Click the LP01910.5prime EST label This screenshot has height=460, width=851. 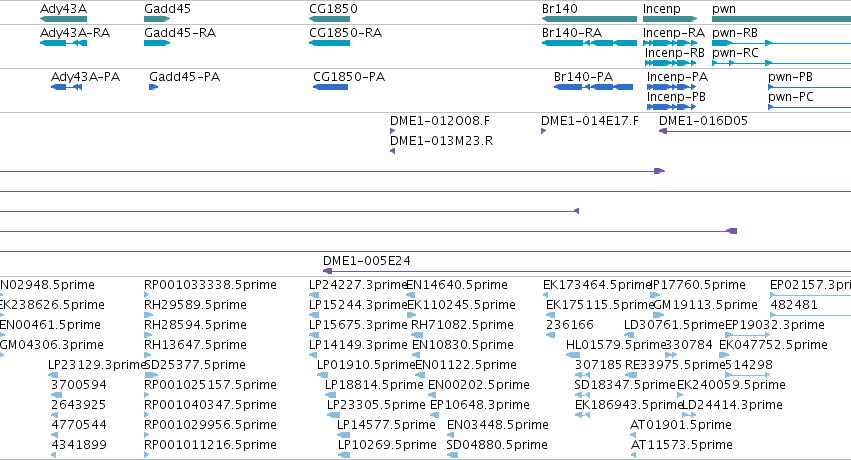[366, 365]
